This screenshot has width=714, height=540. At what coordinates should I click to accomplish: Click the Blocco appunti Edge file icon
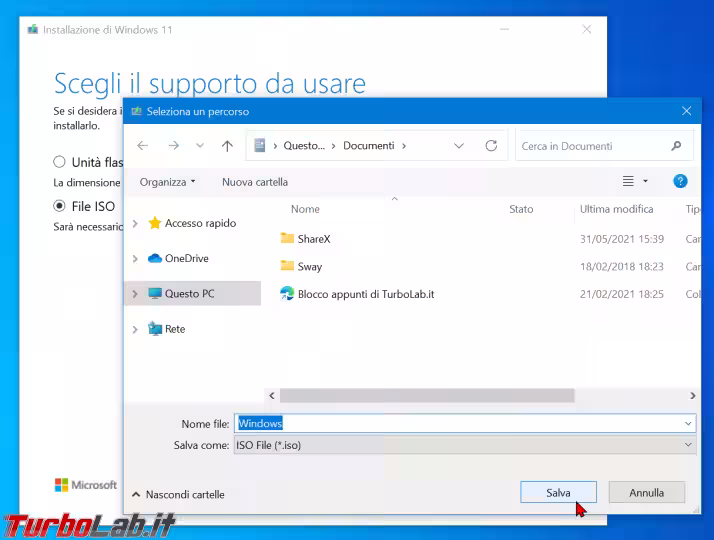[x=287, y=293]
